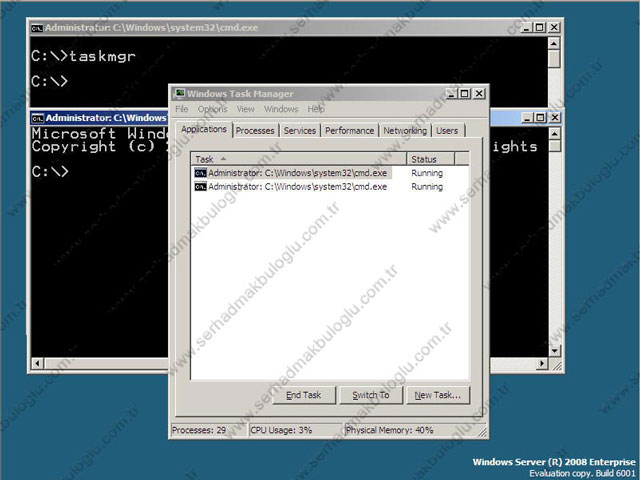
Task: Click the cmd icon of the second task row
Action: (x=200, y=187)
